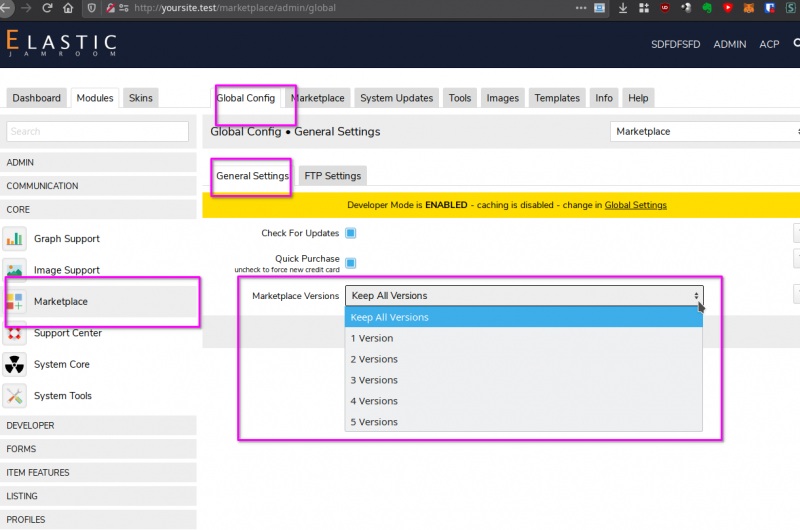Open the Graph Support module icon
This screenshot has width=800, height=530.
(15, 239)
